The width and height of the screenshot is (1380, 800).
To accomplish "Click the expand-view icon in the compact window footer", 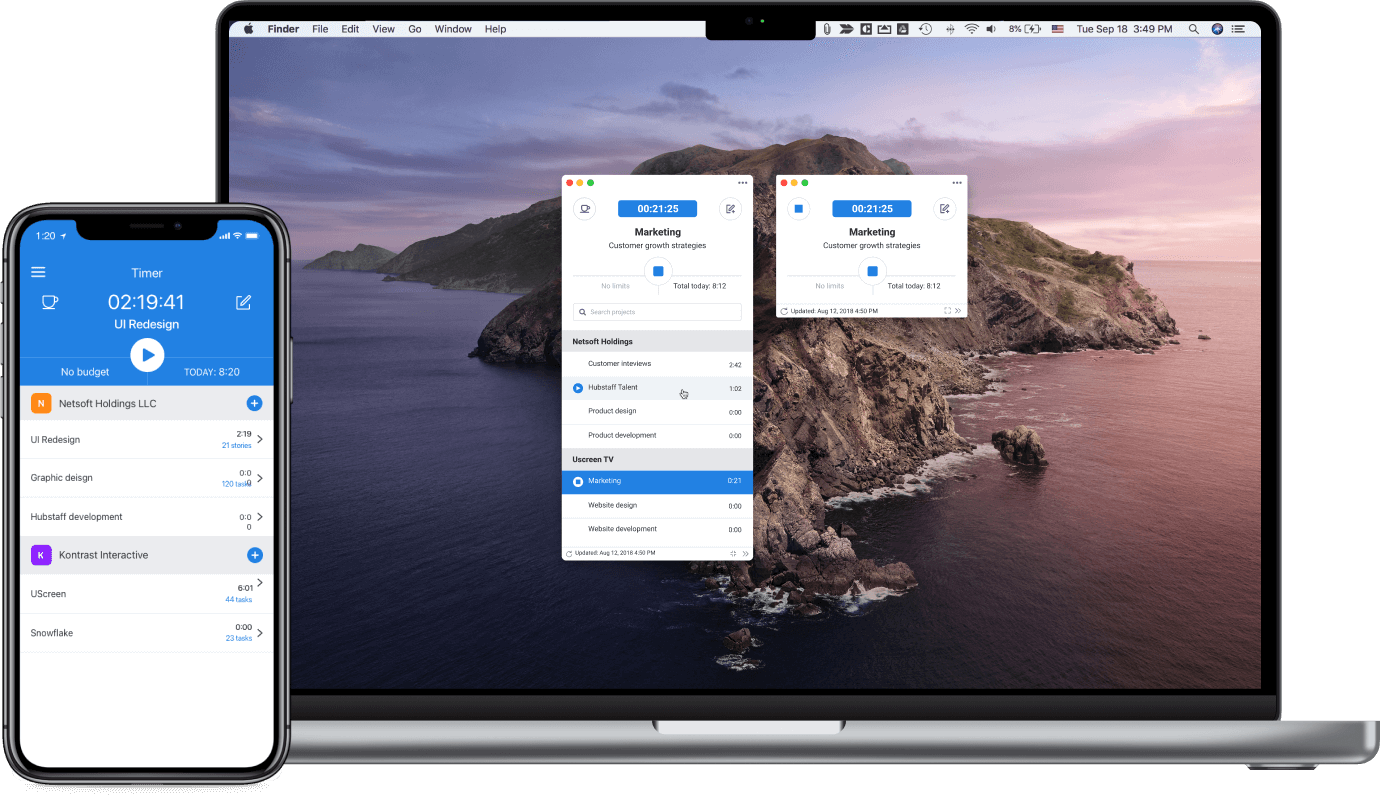I will coord(947,311).
